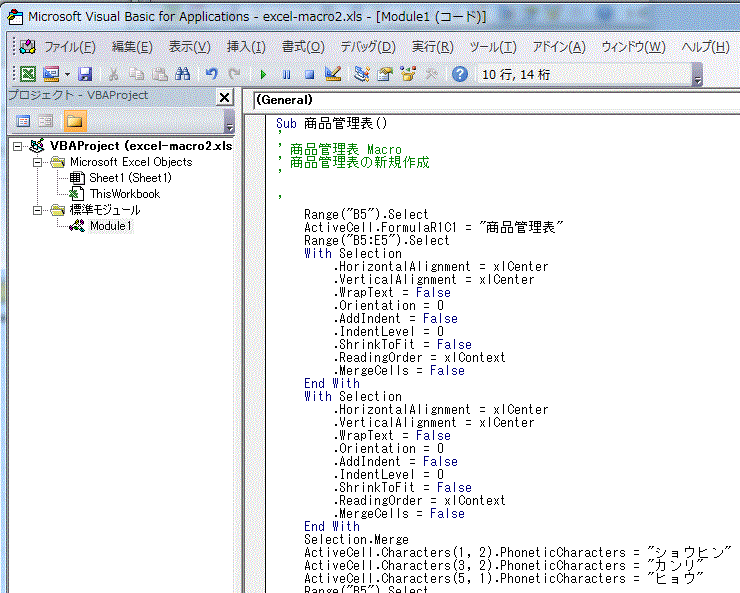Open the 編集(E) menu
This screenshot has width=740, height=593.
(x=132, y=47)
